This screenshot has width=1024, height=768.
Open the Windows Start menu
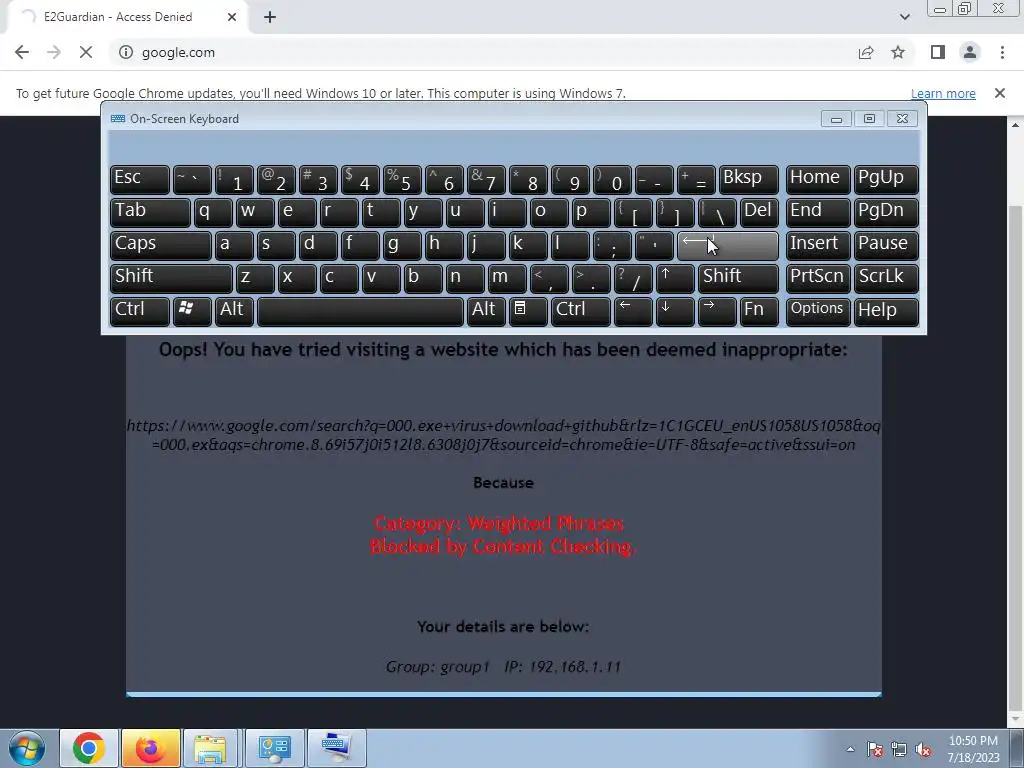pyautogui.click(x=27, y=748)
